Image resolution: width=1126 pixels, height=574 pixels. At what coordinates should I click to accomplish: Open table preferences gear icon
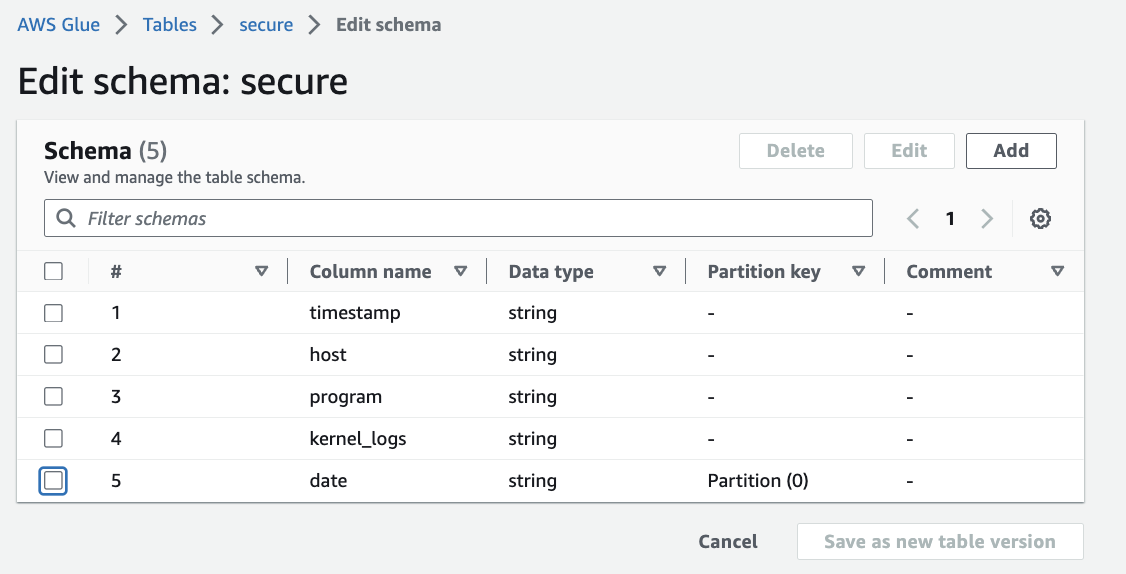1040,218
